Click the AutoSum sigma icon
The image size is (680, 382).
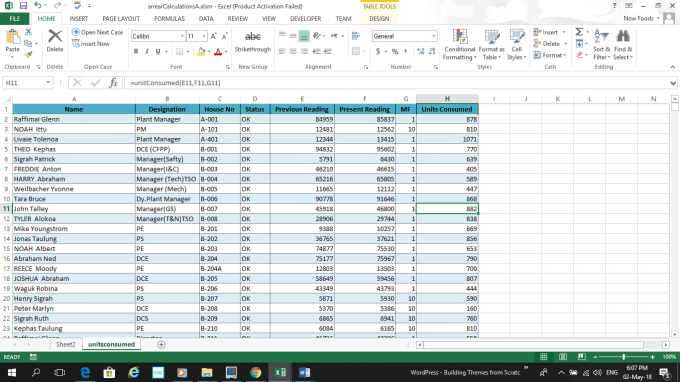pos(579,32)
